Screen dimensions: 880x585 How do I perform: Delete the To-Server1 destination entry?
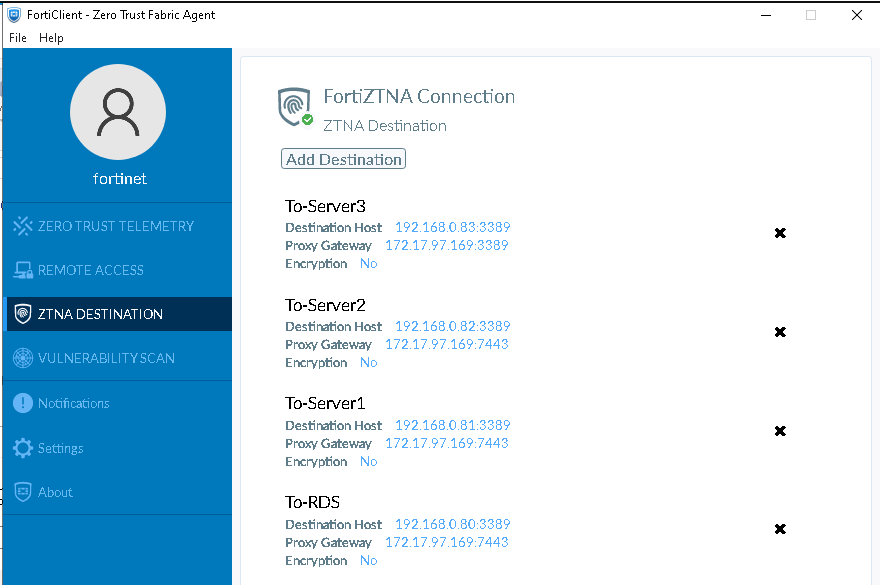tap(780, 431)
